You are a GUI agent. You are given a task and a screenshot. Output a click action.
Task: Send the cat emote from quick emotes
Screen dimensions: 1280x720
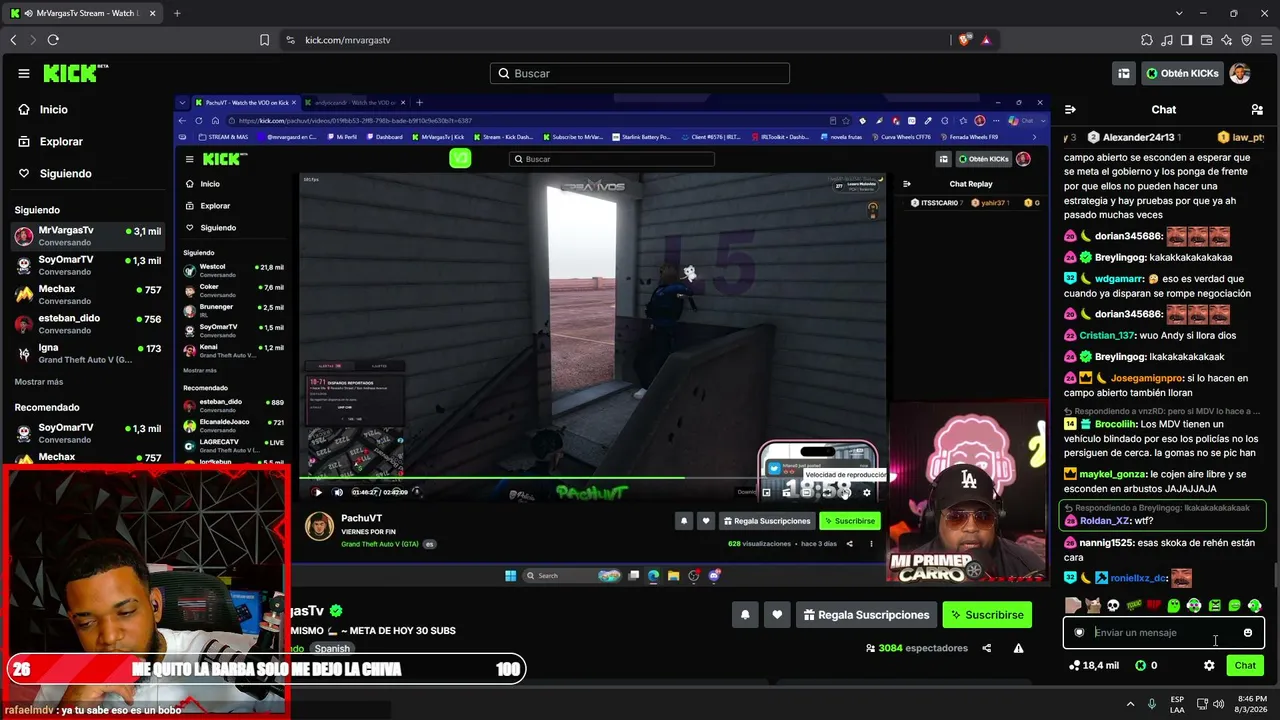tap(1093, 605)
